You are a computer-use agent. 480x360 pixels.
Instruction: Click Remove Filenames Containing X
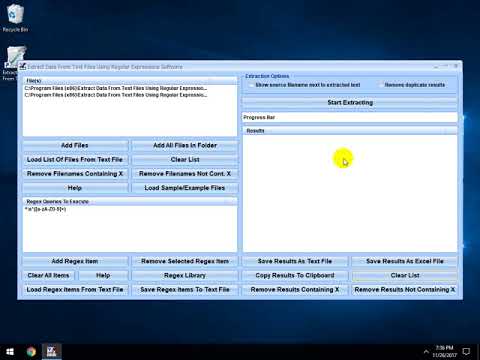pos(75,174)
